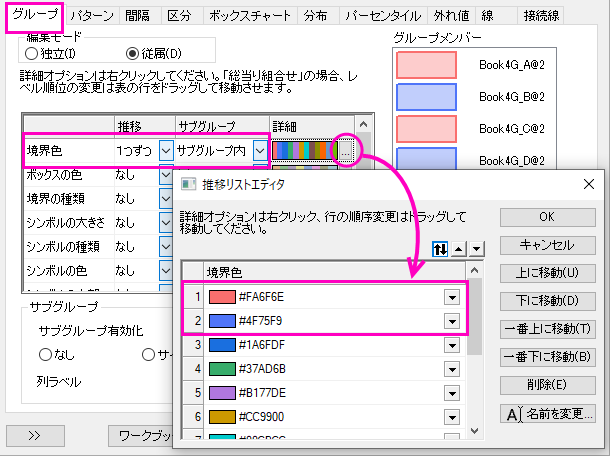610x456 pixels.
Task: Open color dropdown for #1A6FDF row
Action: pos(452,346)
